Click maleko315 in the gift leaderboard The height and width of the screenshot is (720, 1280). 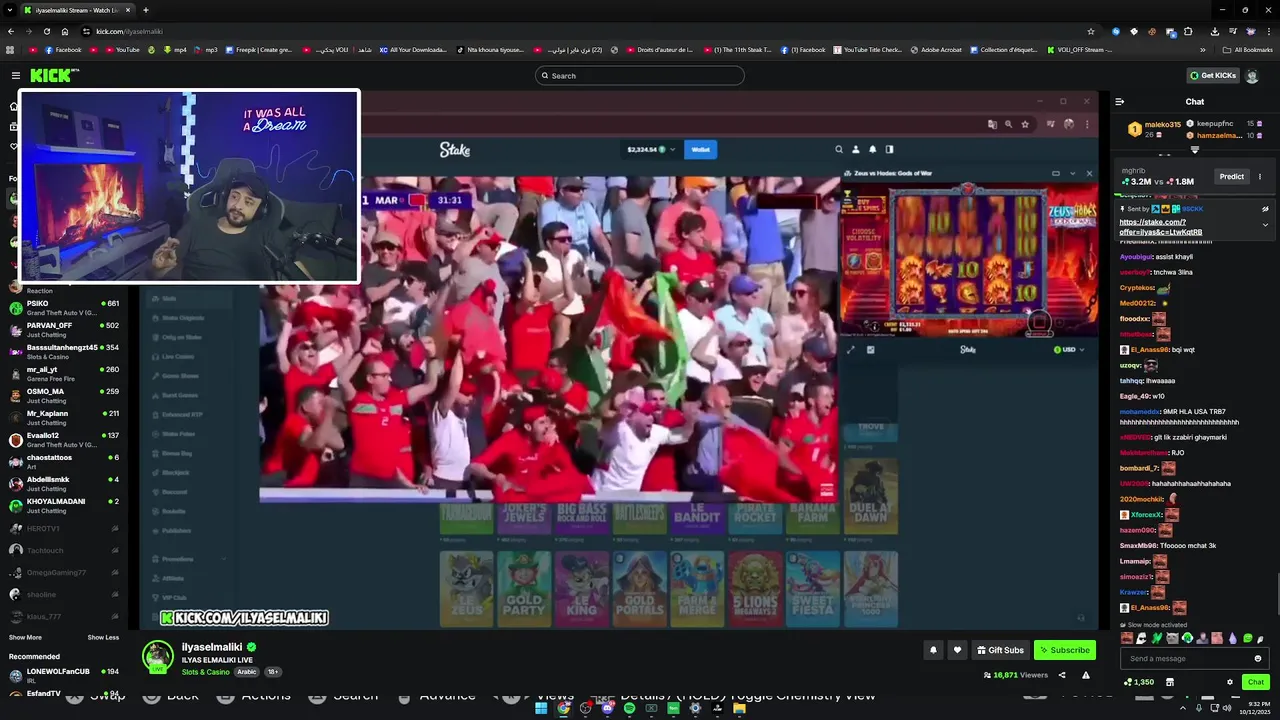1163,124
